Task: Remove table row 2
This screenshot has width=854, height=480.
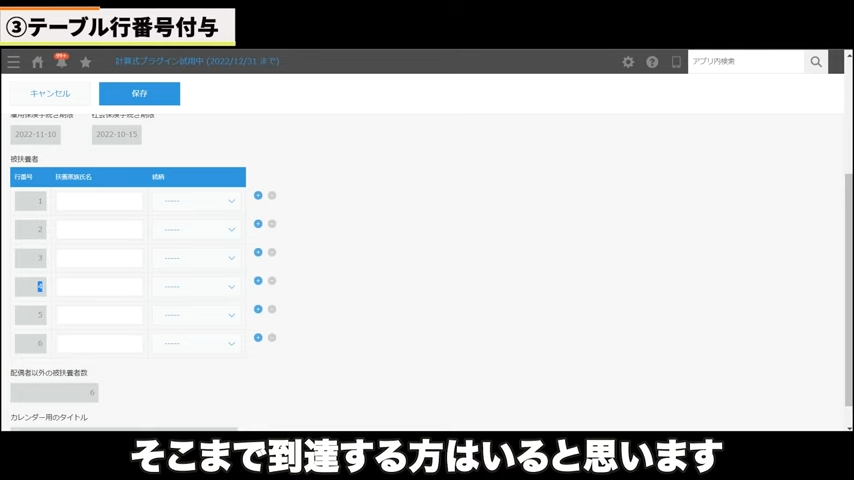Action: pyautogui.click(x=272, y=224)
